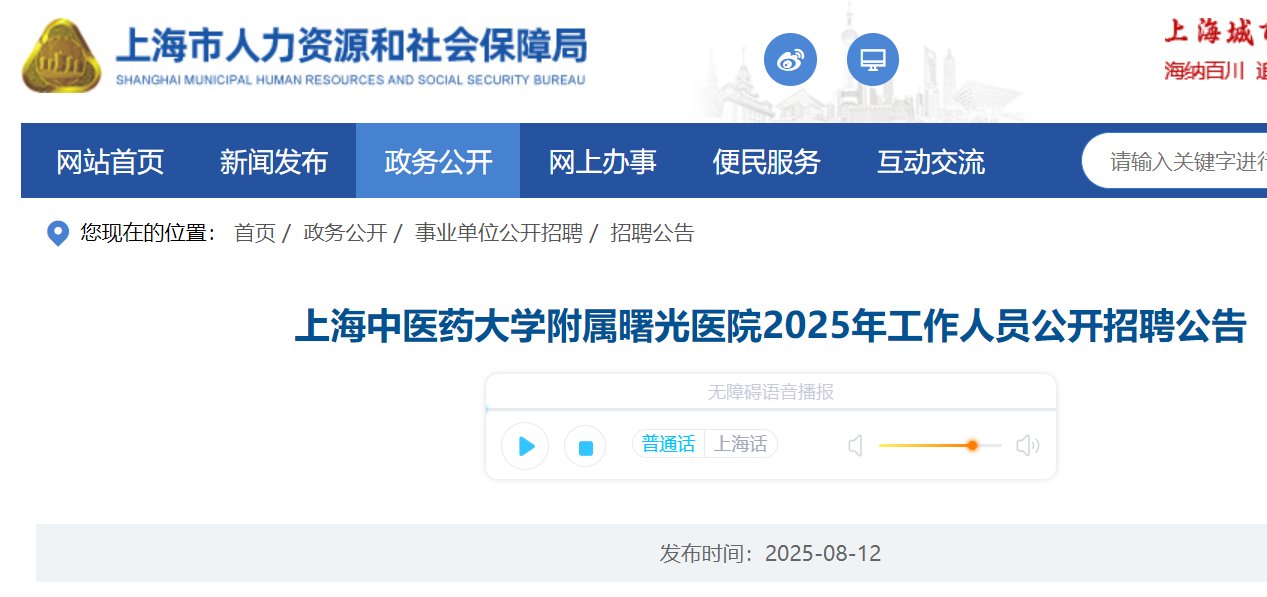Open the 互动交流 menu item

coord(931,161)
